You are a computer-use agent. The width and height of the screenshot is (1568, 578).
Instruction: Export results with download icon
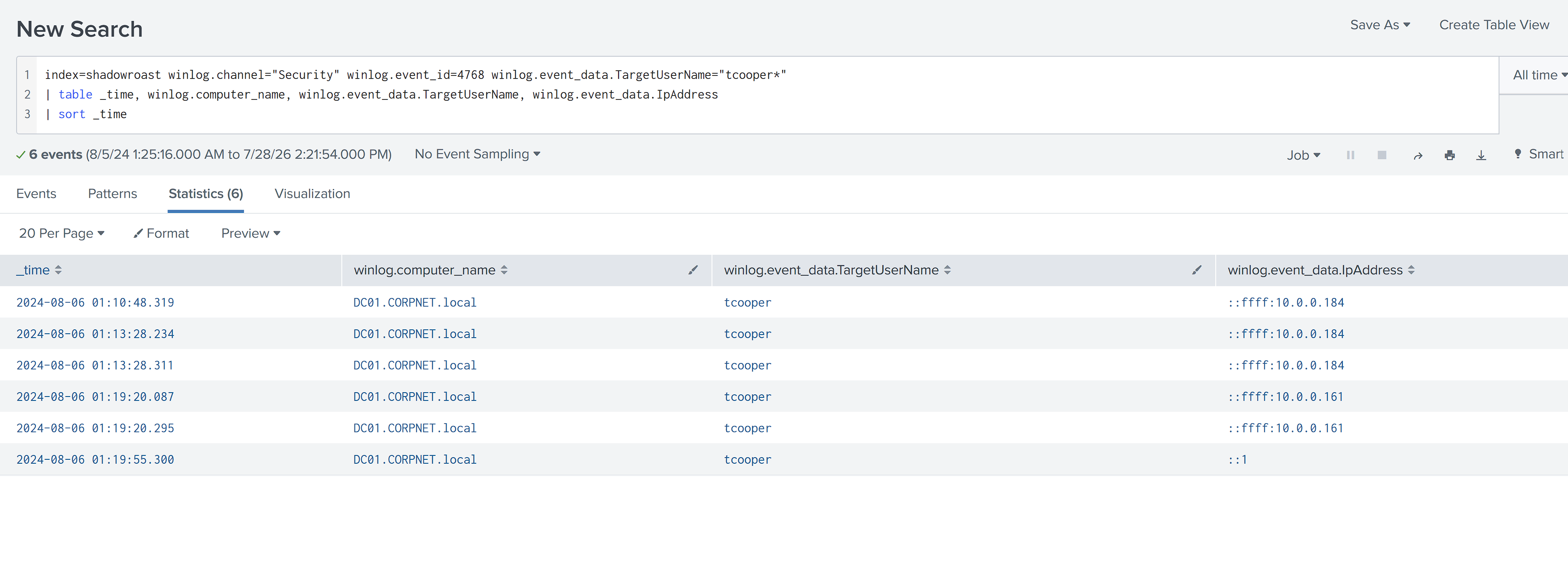click(x=1481, y=156)
